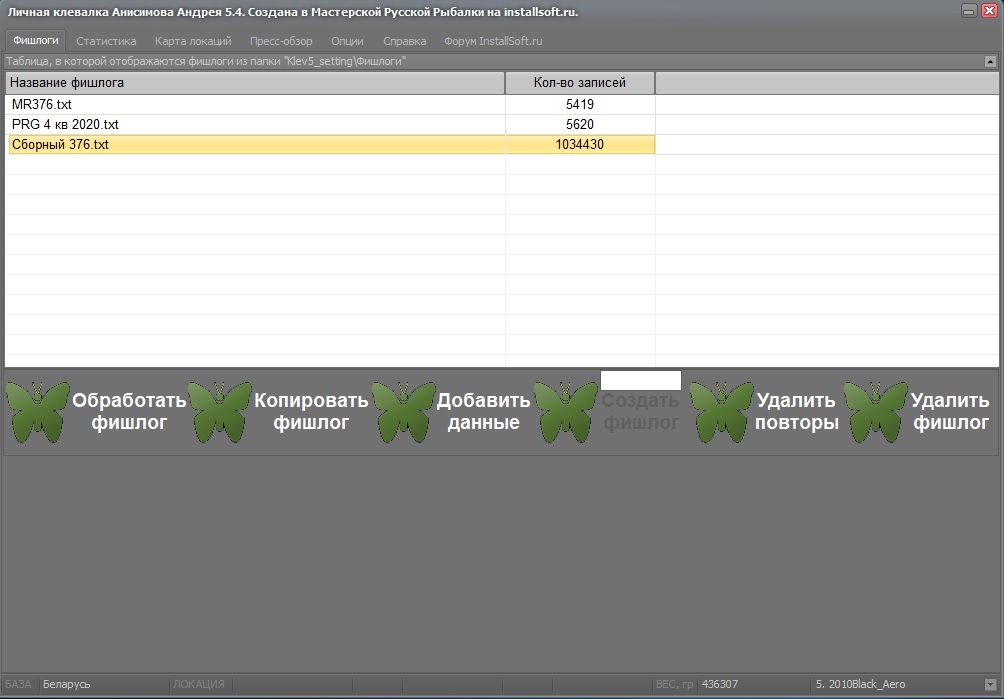Click butterfly icon beside Создать фишлог

(x=565, y=412)
